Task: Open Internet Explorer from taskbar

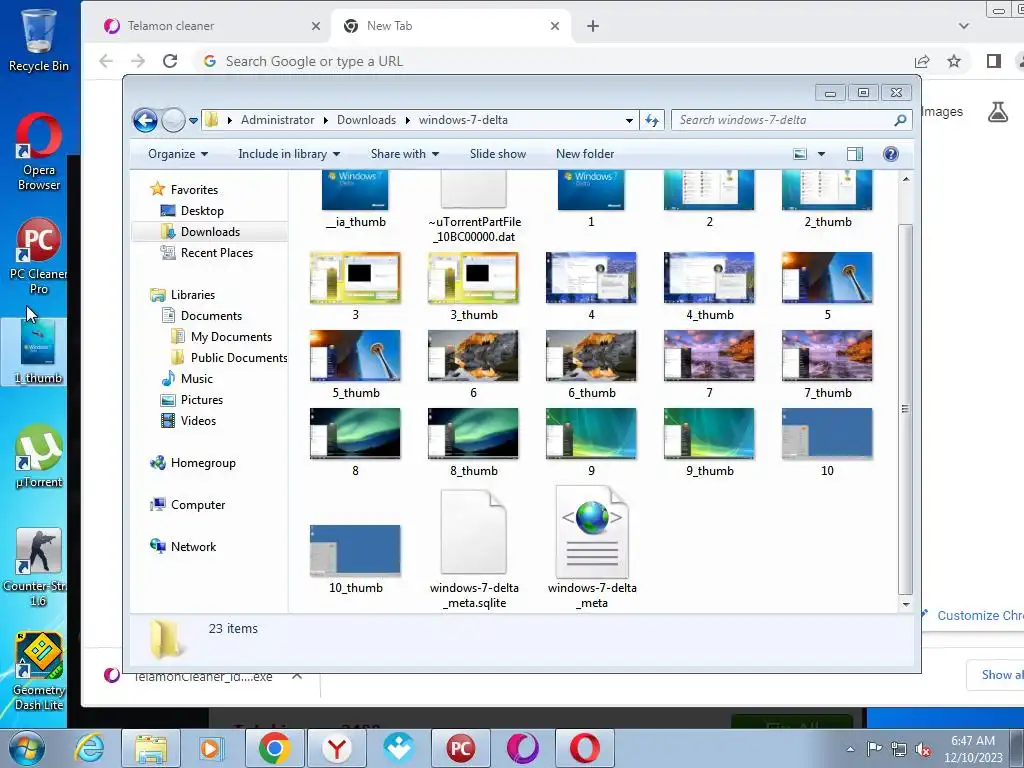Action: pos(89,748)
